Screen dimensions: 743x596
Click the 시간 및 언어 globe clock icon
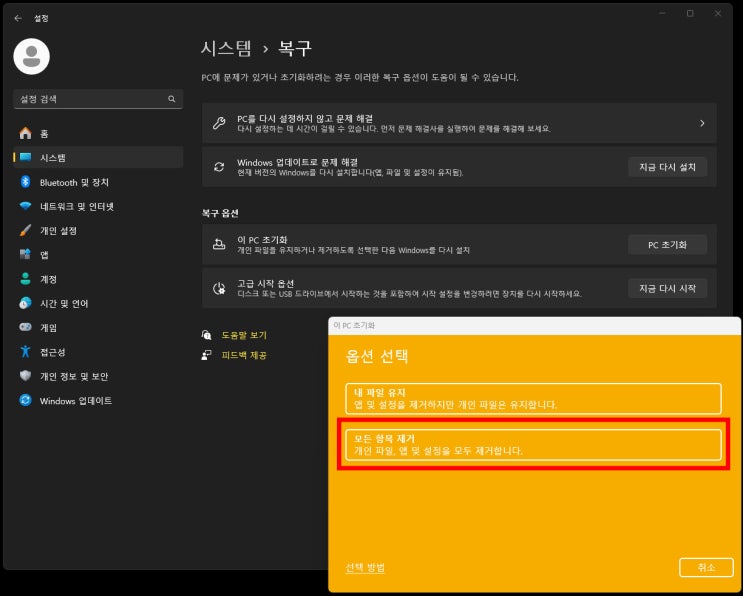point(26,303)
